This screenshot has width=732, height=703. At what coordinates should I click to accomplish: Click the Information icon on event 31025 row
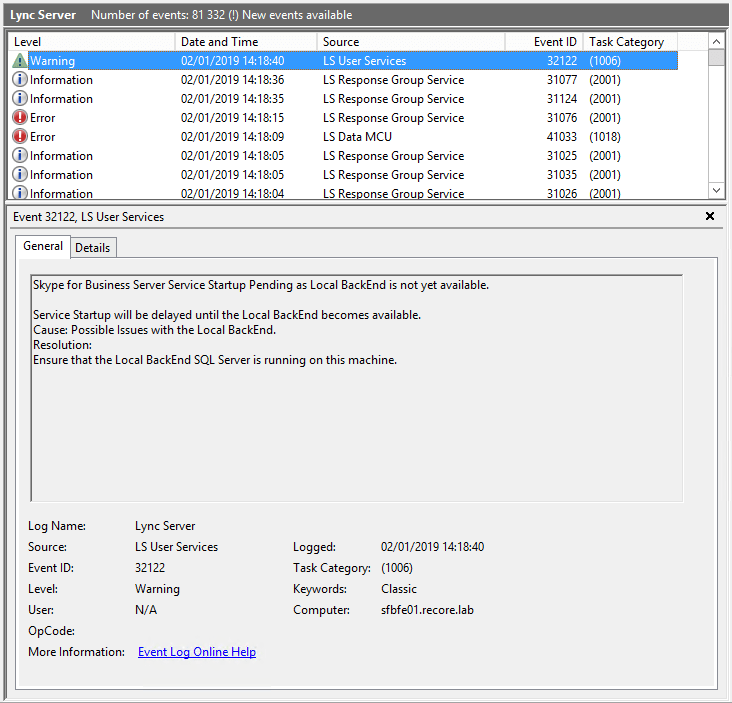[20, 155]
